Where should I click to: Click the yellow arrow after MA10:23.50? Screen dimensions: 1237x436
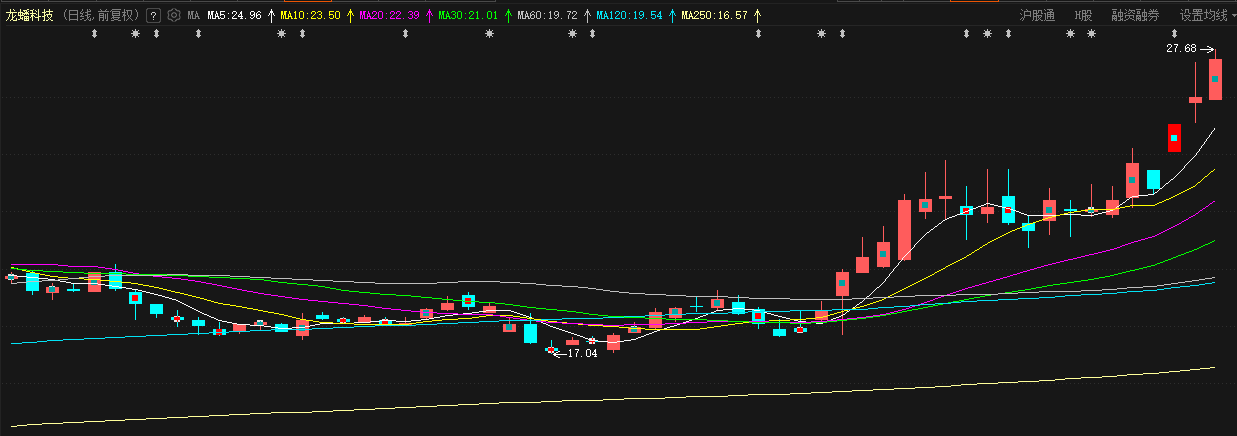(350, 15)
